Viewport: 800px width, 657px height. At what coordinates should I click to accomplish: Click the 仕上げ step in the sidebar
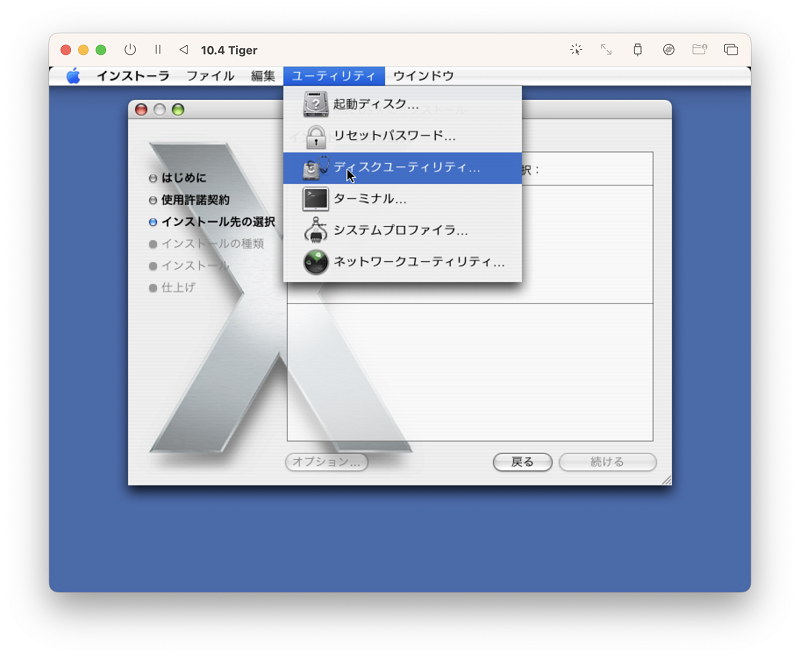click(x=172, y=288)
